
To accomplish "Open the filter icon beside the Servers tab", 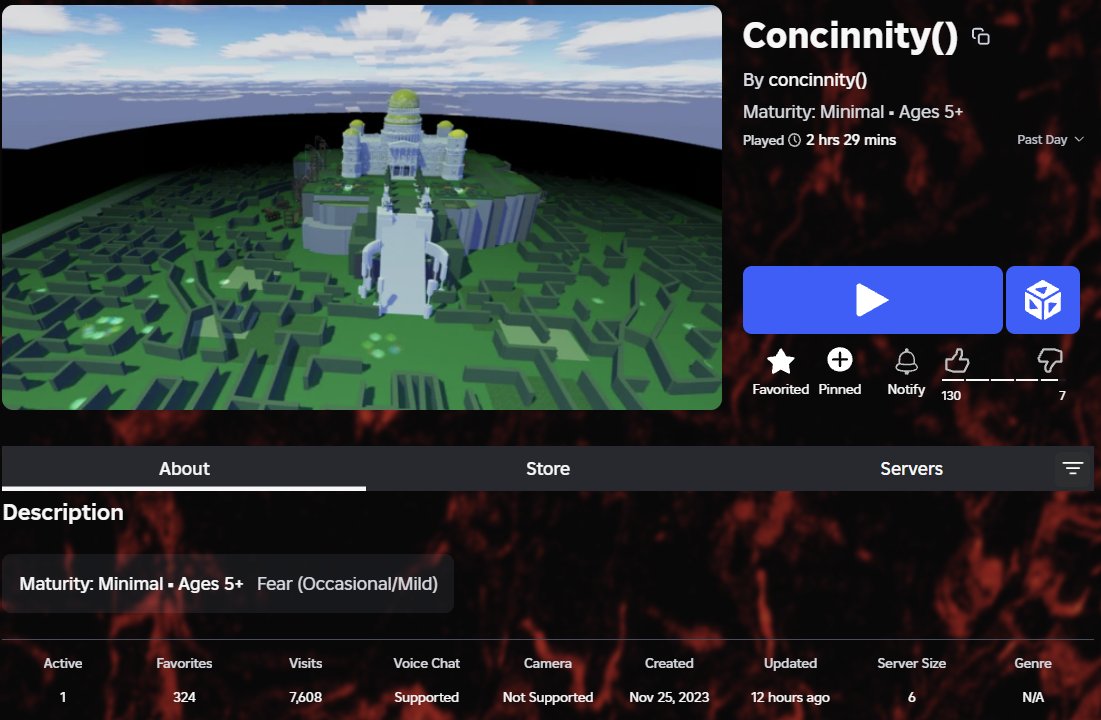I will 1072,469.
